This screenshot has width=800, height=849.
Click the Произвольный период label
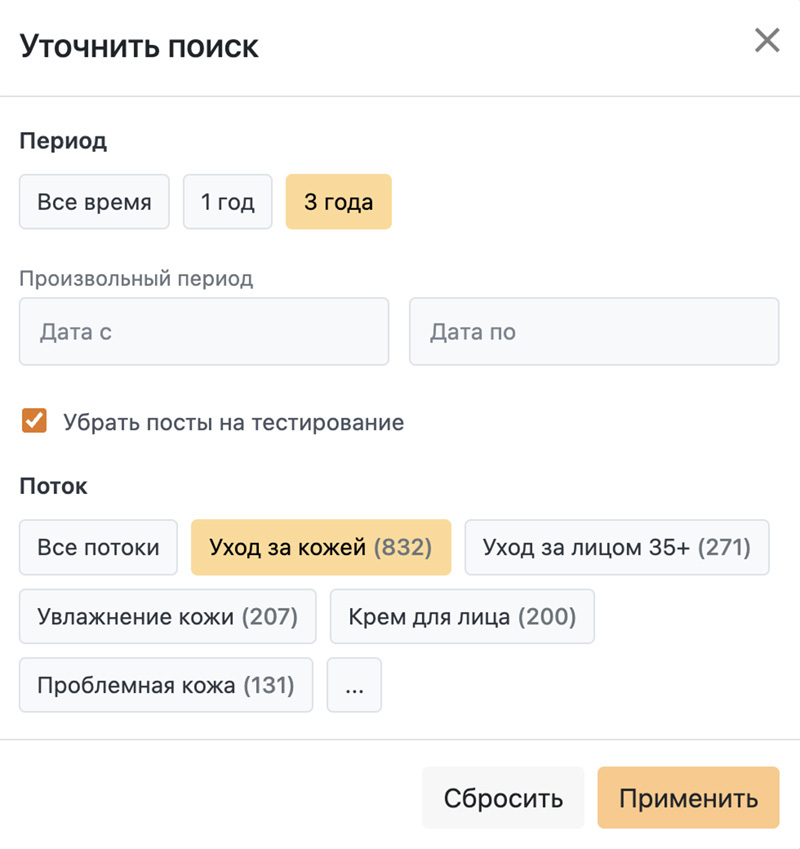136,278
